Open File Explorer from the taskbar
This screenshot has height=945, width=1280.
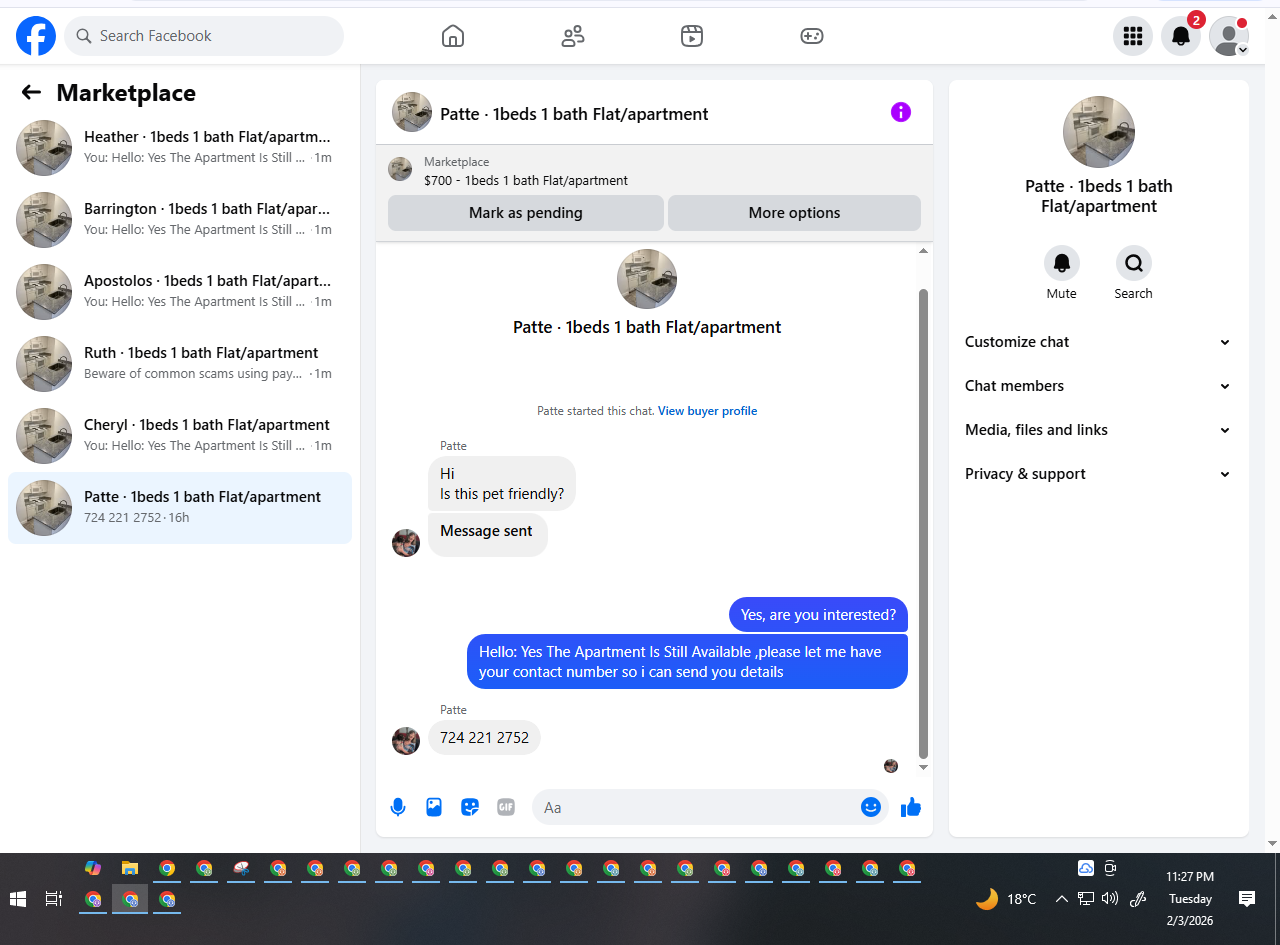(x=129, y=868)
